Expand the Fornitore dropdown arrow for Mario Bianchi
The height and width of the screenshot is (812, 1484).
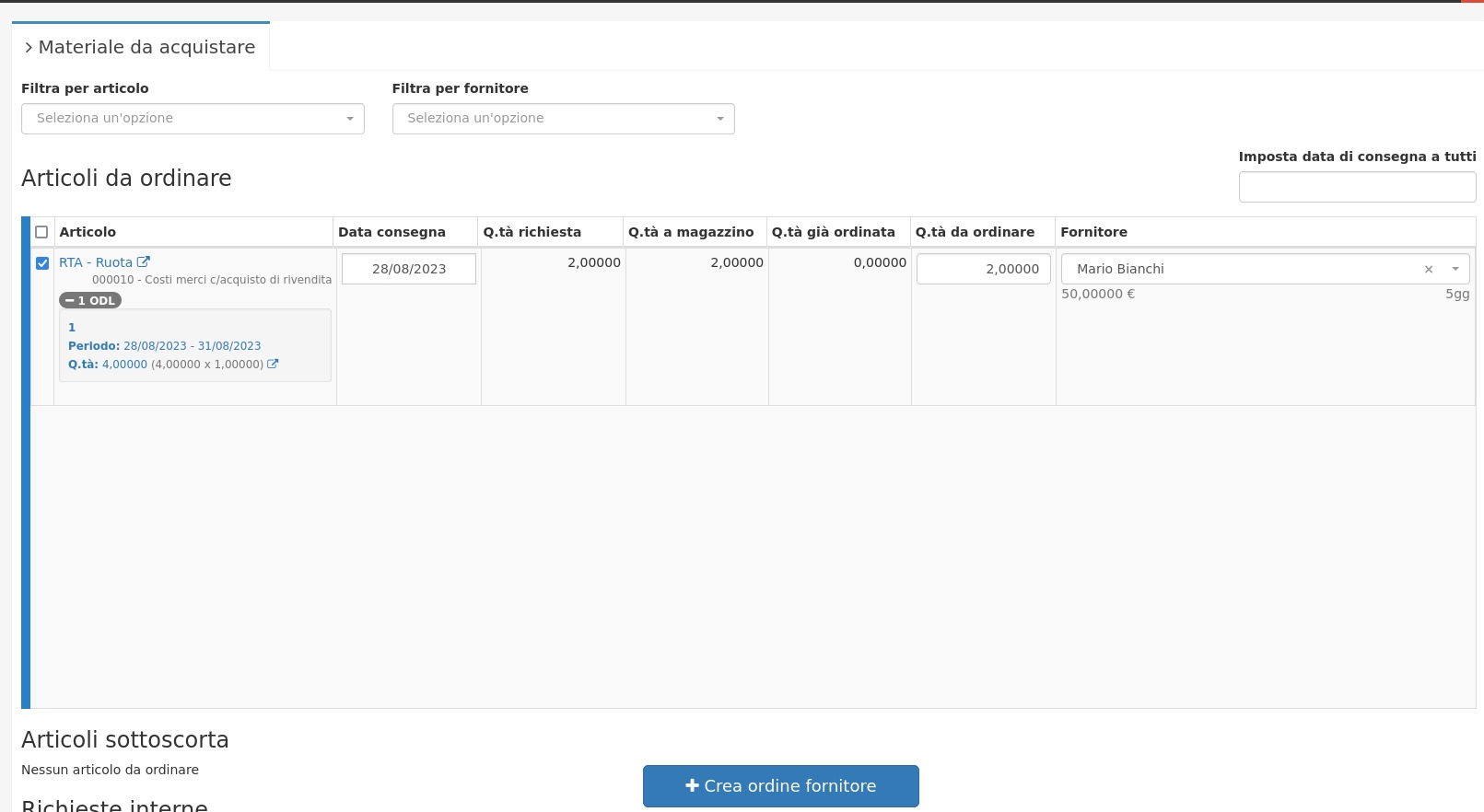tap(1455, 270)
